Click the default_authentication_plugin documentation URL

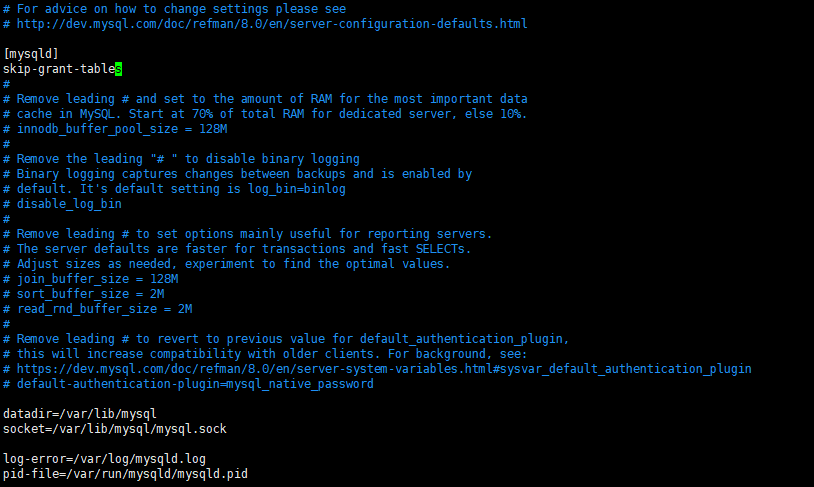coord(384,369)
